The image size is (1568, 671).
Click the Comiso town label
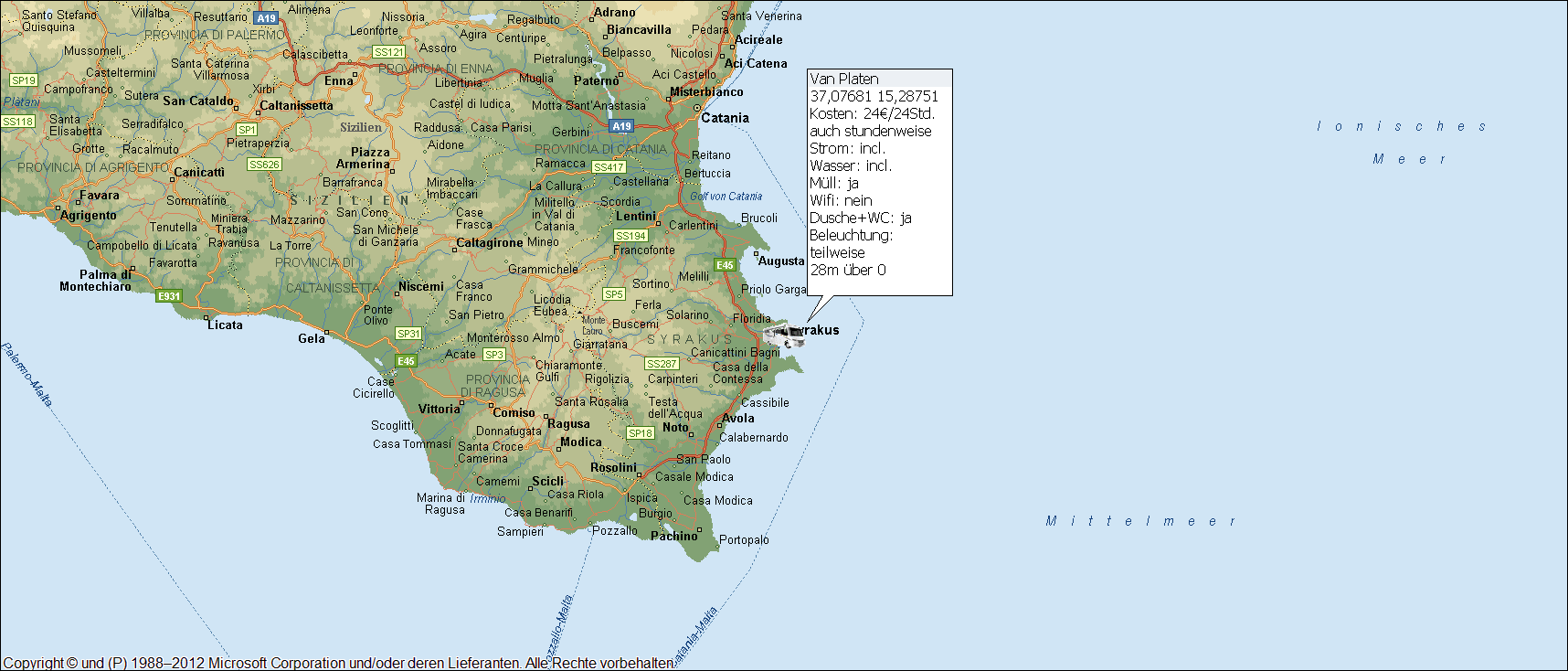[x=514, y=413]
